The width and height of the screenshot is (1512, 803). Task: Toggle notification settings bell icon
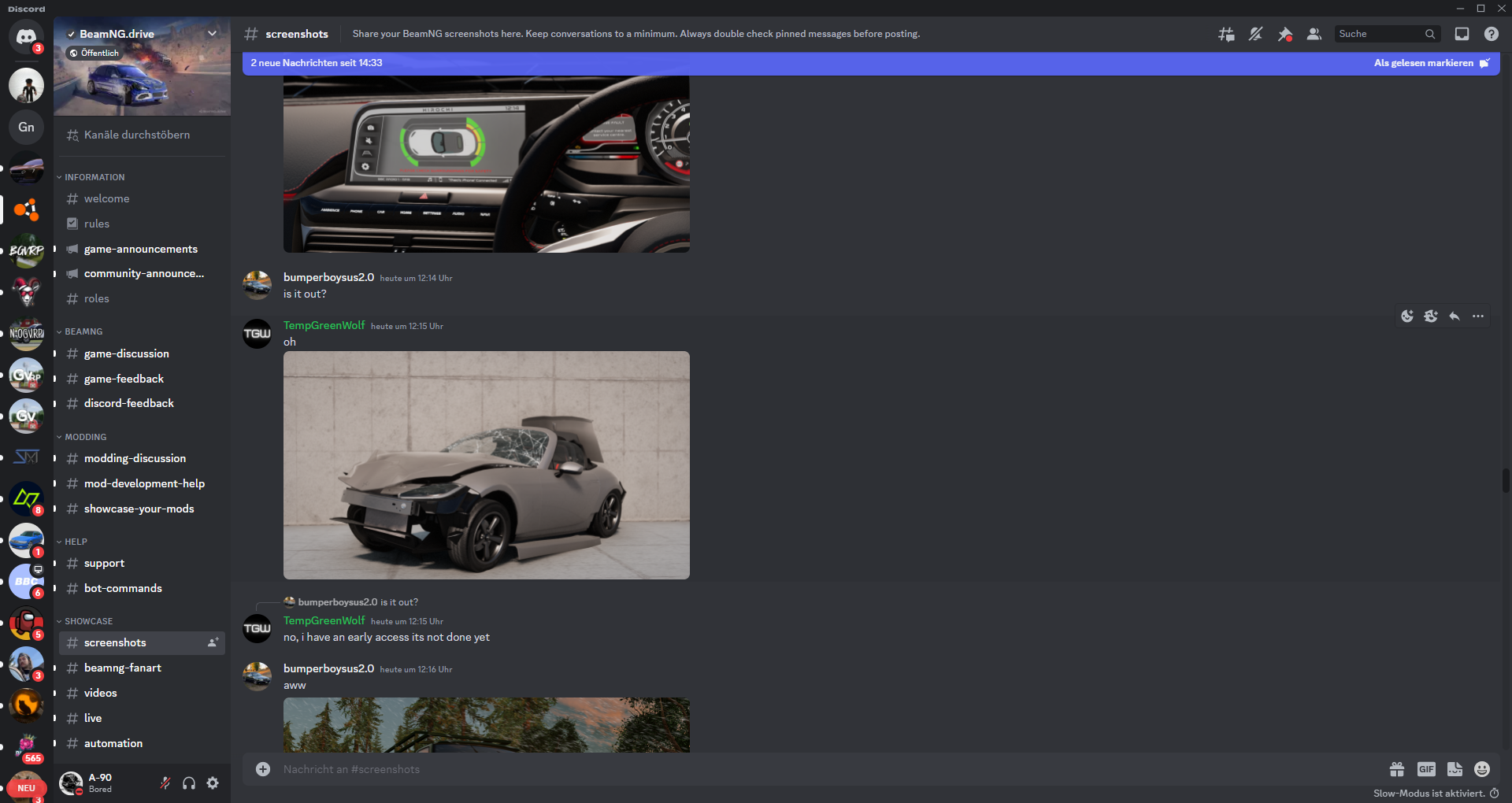point(1255,34)
